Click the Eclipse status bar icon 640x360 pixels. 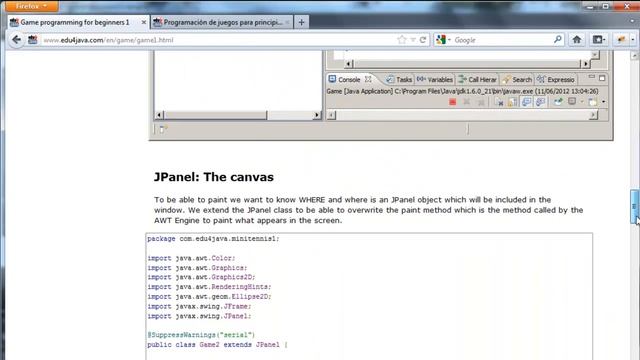tap(163, 129)
